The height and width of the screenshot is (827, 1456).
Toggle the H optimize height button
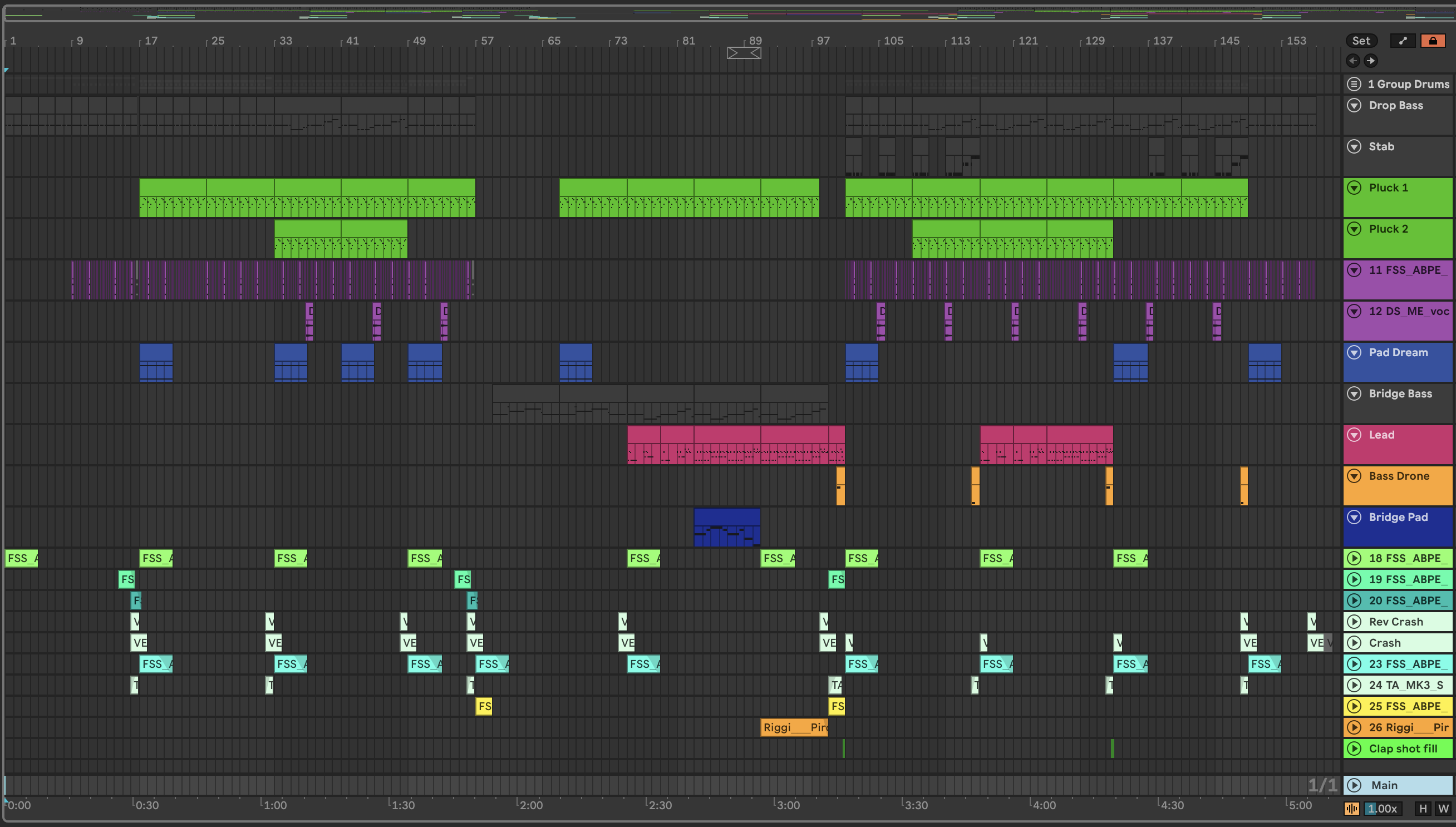tap(1423, 808)
